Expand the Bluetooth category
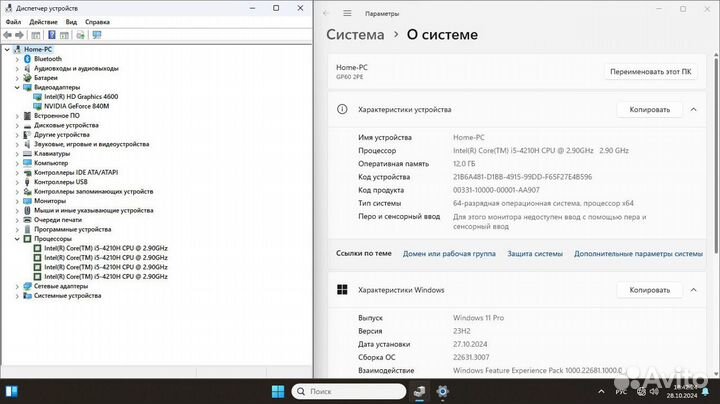Image resolution: width=720 pixels, height=404 pixels. [17, 59]
